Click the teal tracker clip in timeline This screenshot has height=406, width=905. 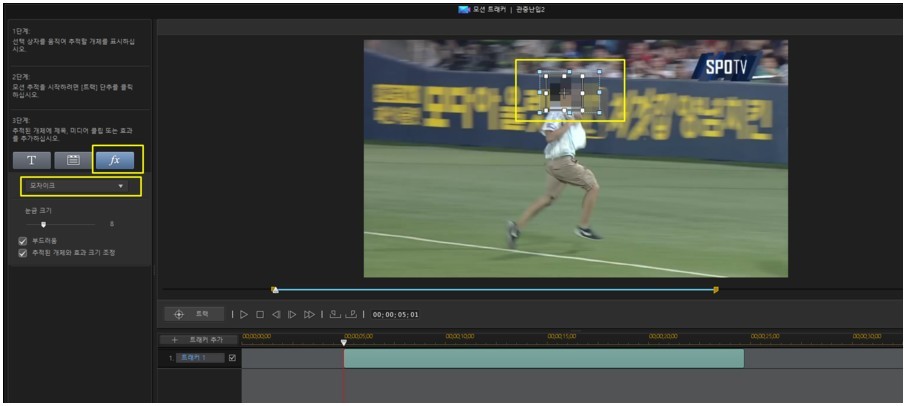click(543, 358)
